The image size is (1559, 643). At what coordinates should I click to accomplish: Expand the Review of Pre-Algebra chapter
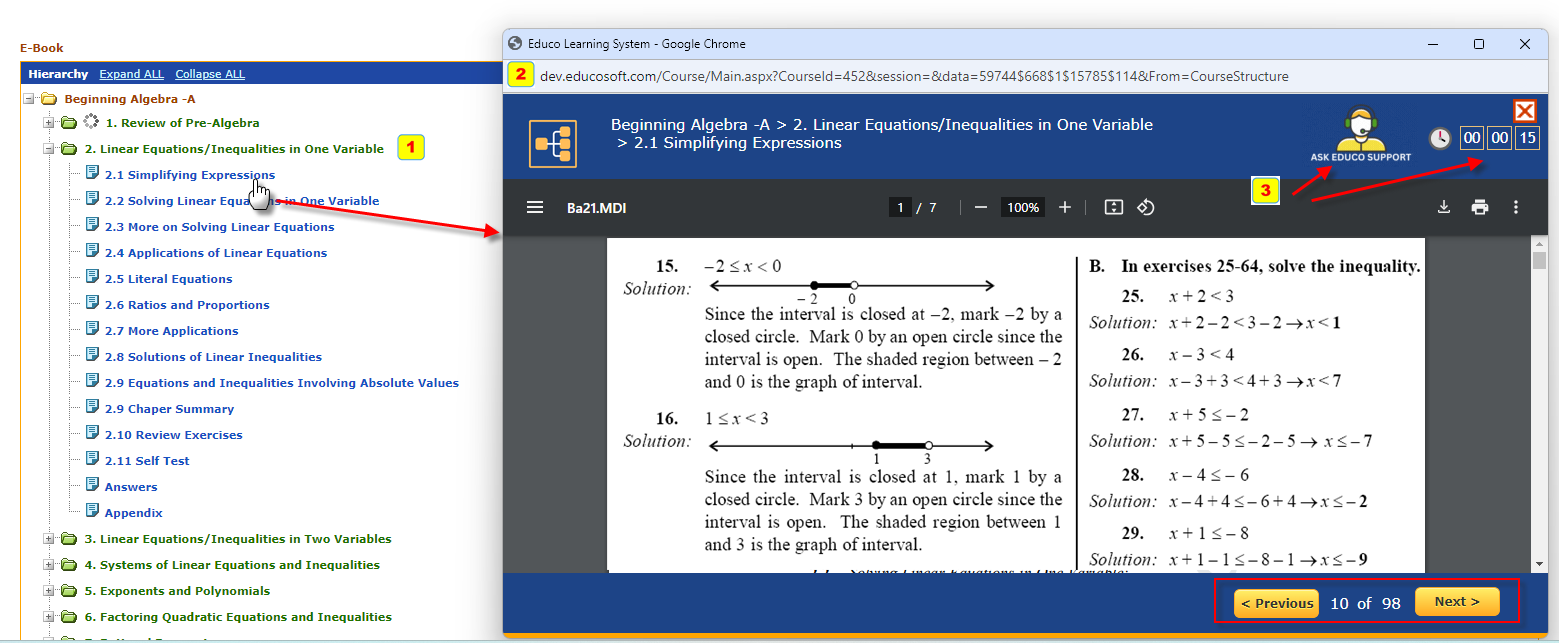coord(48,124)
